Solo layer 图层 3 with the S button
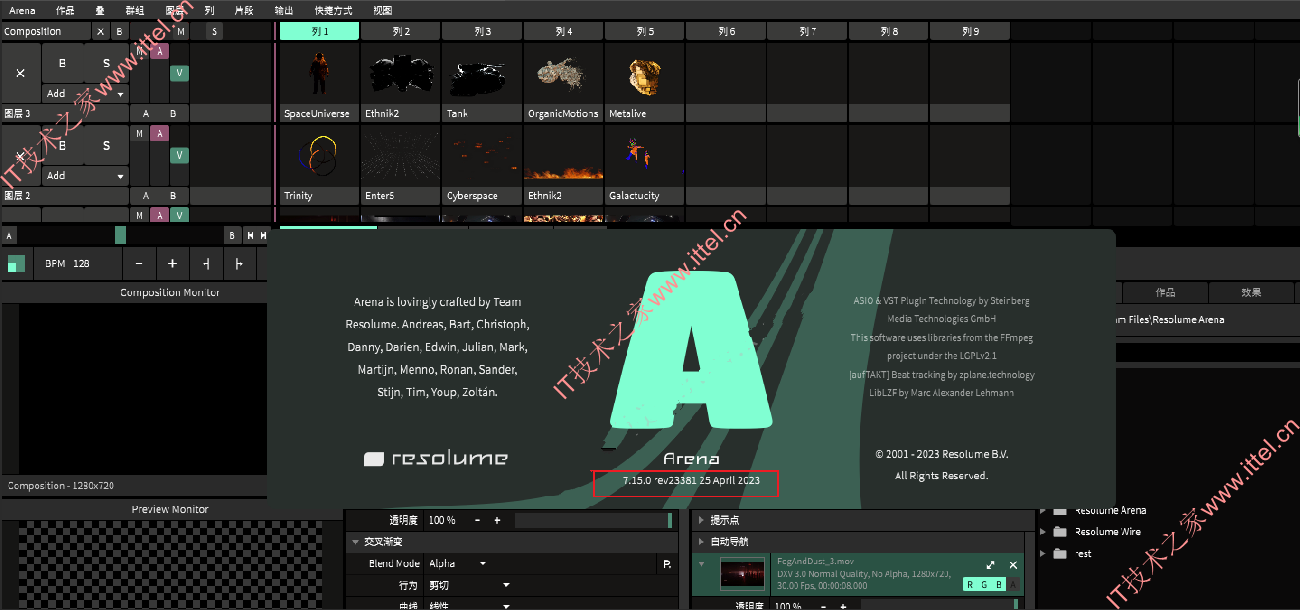 107,63
